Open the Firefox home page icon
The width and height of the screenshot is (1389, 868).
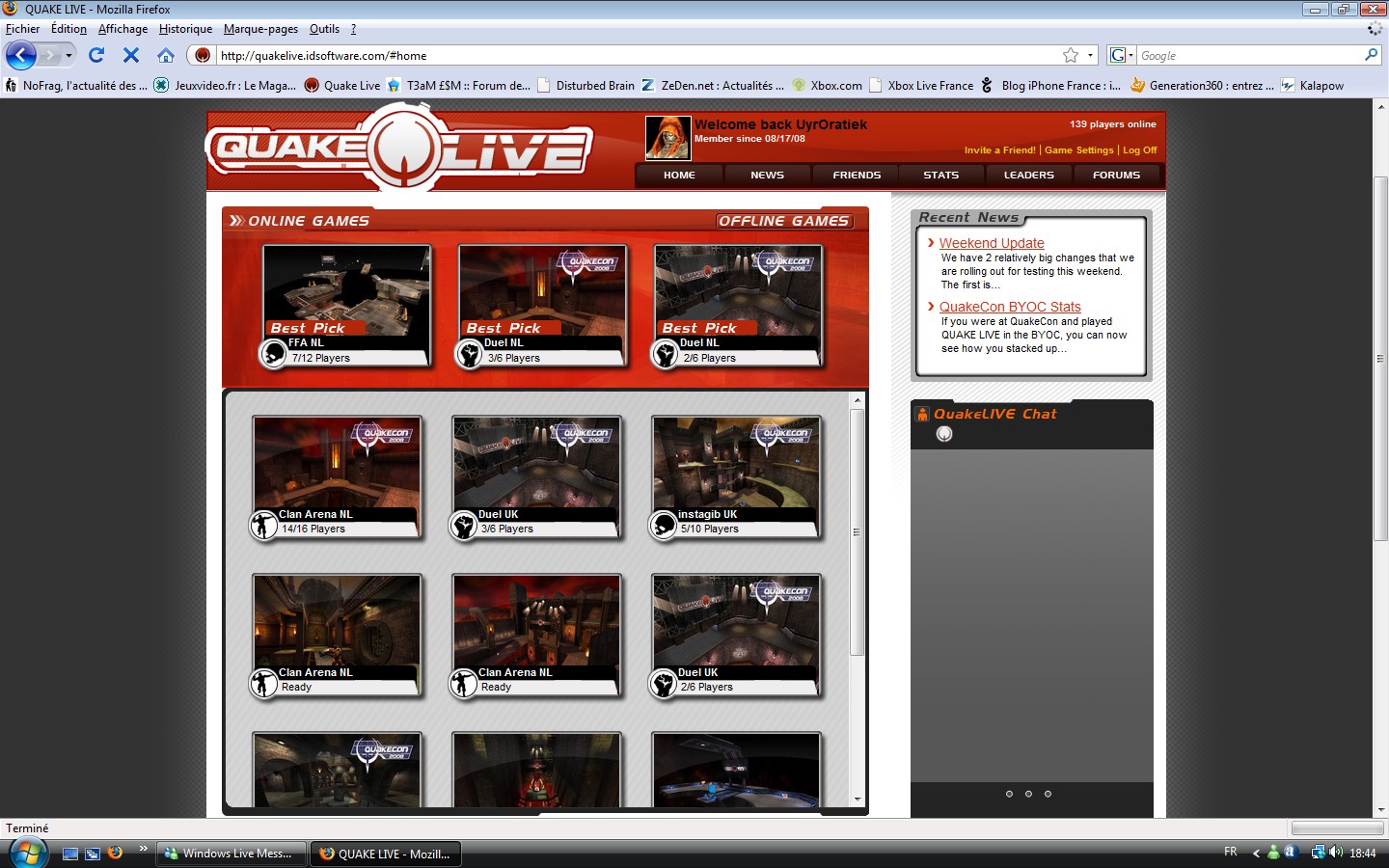[x=166, y=55]
